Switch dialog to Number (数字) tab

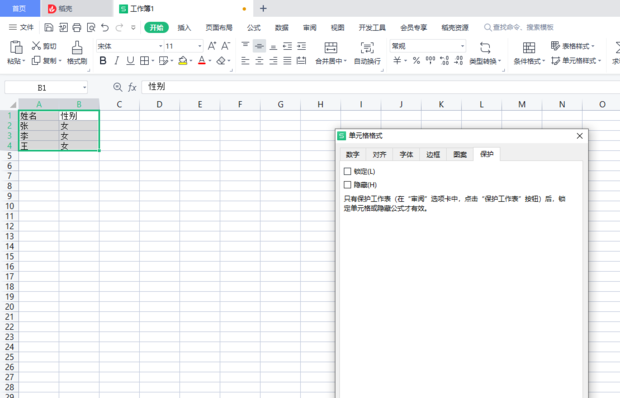pos(353,155)
